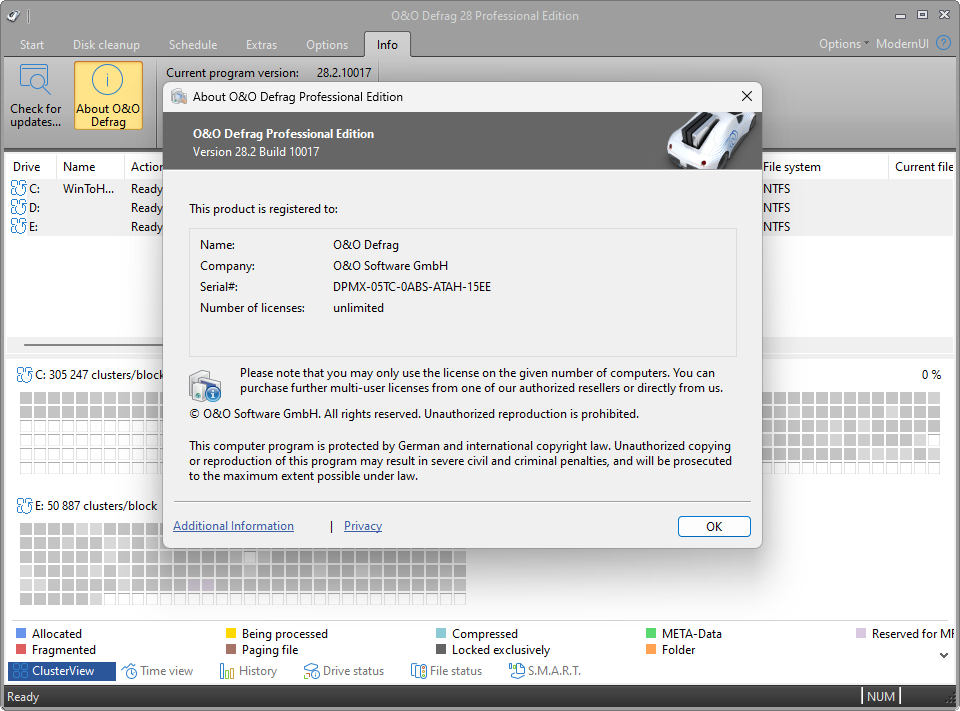The width and height of the screenshot is (960, 711).
Task: Open the Disk cleanup ribbon tab
Action: pyautogui.click(x=106, y=45)
